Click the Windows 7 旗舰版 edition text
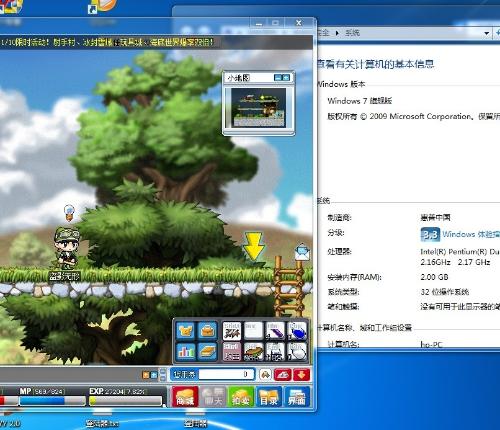Image resolution: width=500 pixels, height=430 pixels. [x=360, y=101]
